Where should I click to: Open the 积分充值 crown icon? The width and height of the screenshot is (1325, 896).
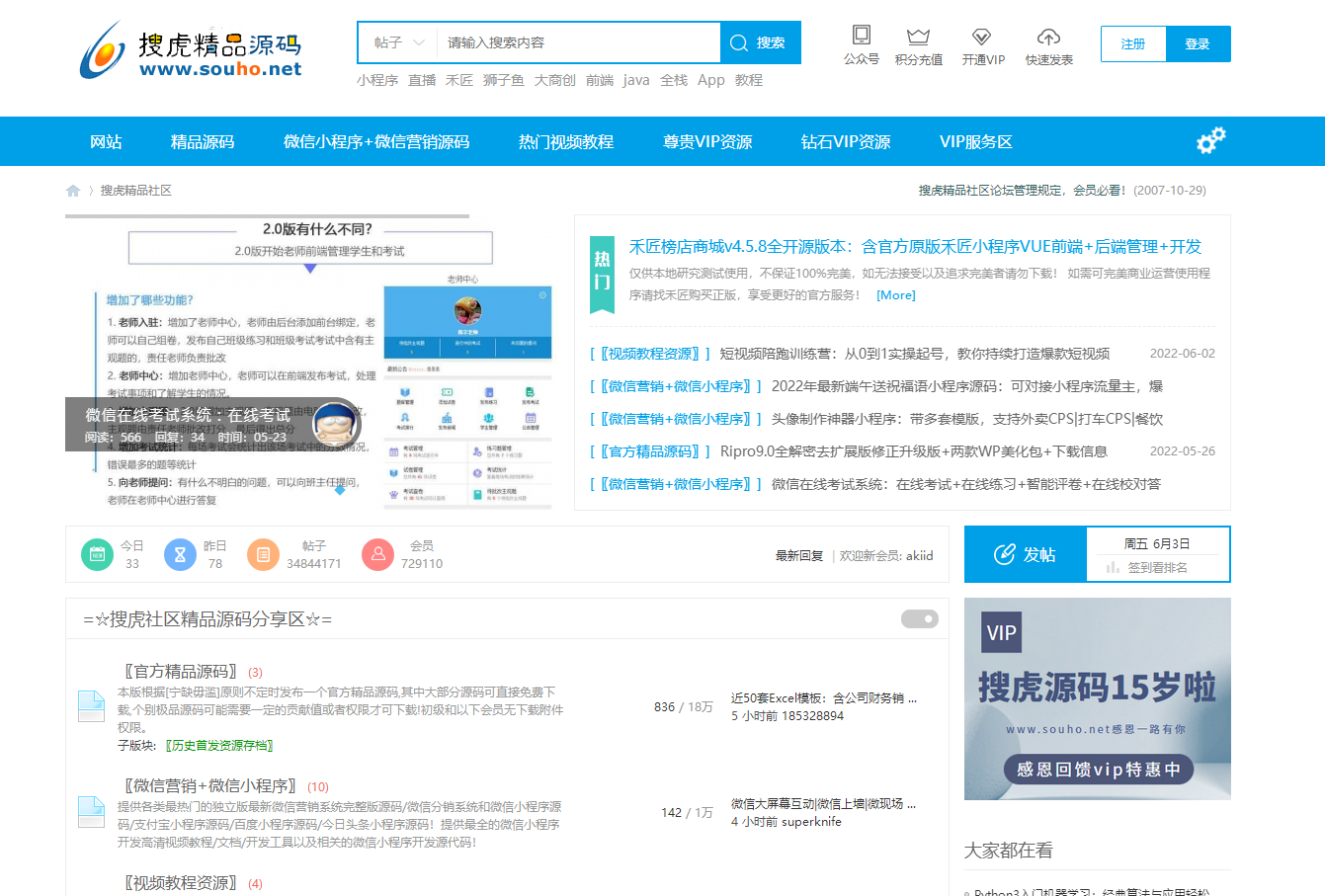point(919,37)
